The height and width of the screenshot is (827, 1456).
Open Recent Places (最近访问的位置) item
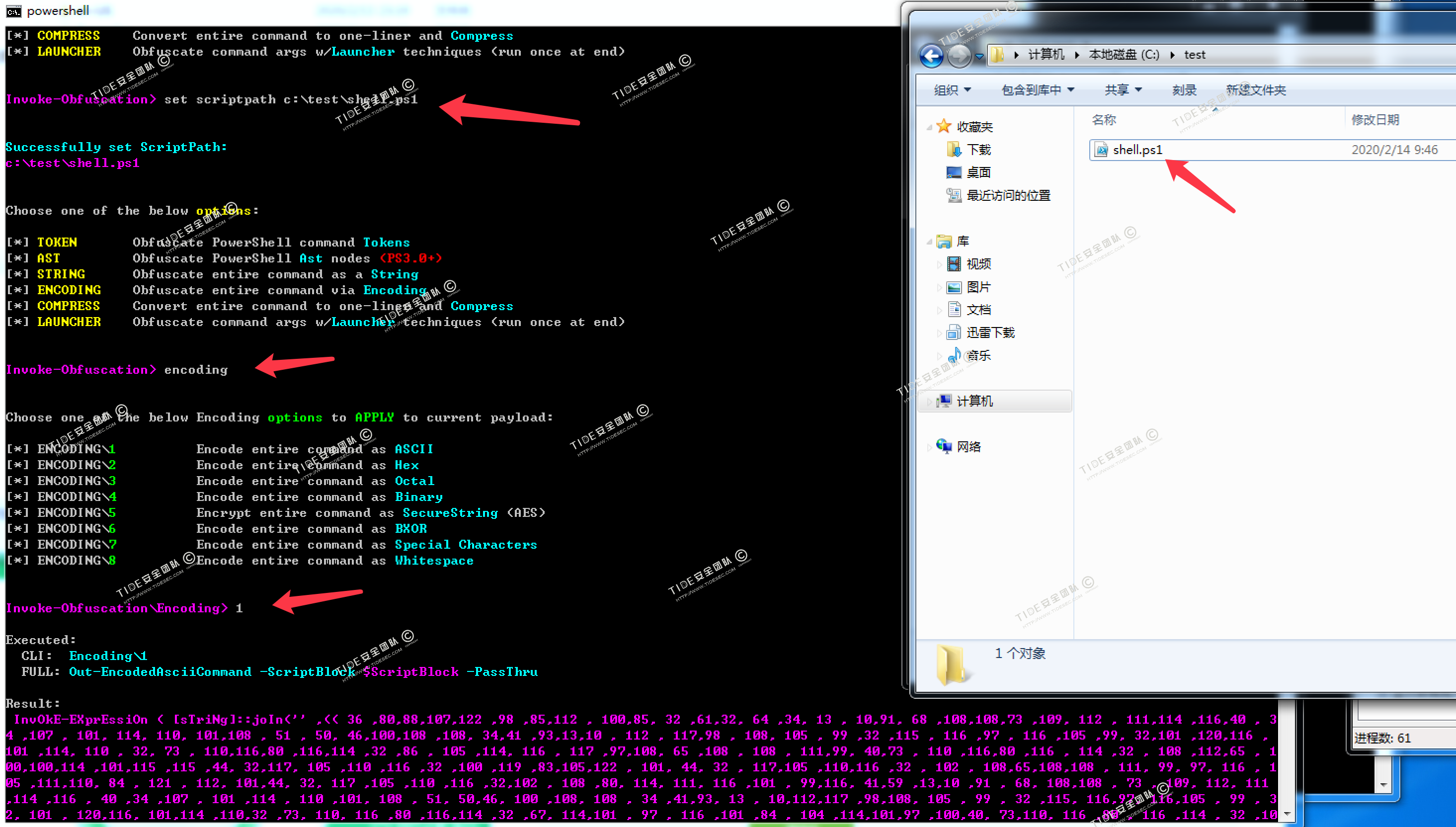tap(1008, 195)
